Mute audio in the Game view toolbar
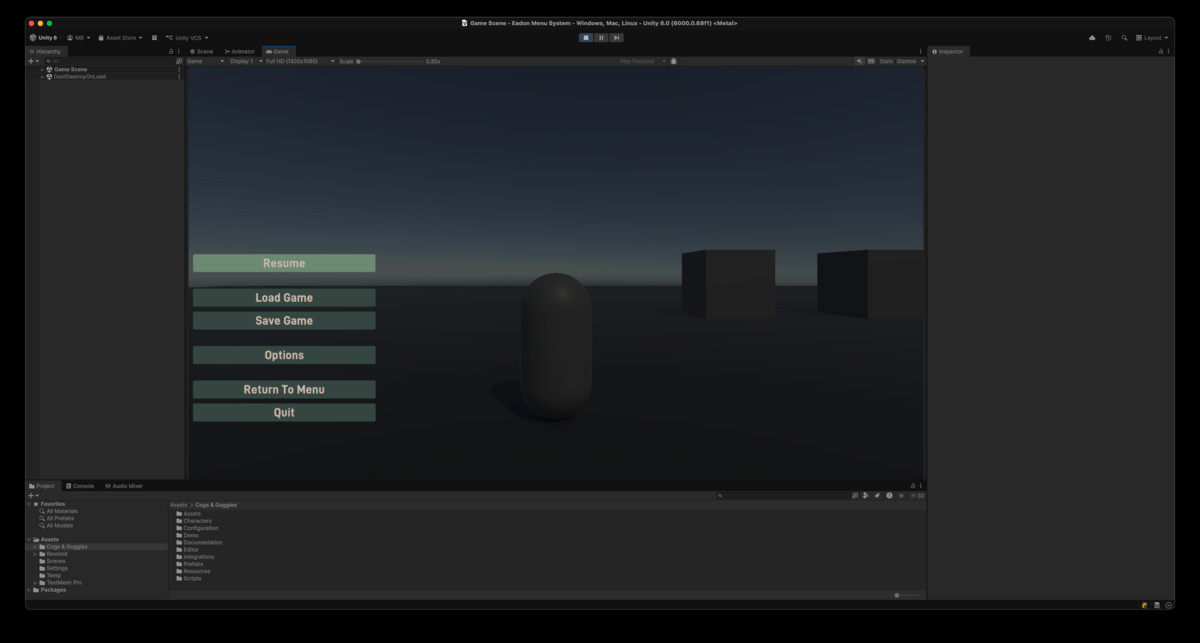The width and height of the screenshot is (1200, 643). coord(860,61)
